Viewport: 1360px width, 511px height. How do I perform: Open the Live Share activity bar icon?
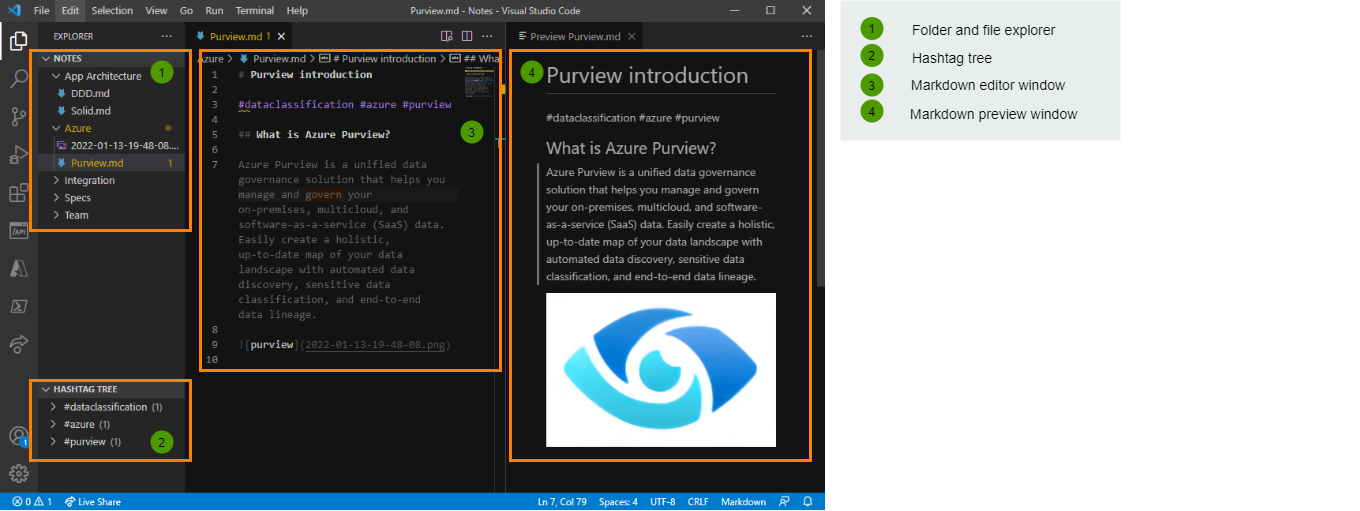tap(18, 344)
